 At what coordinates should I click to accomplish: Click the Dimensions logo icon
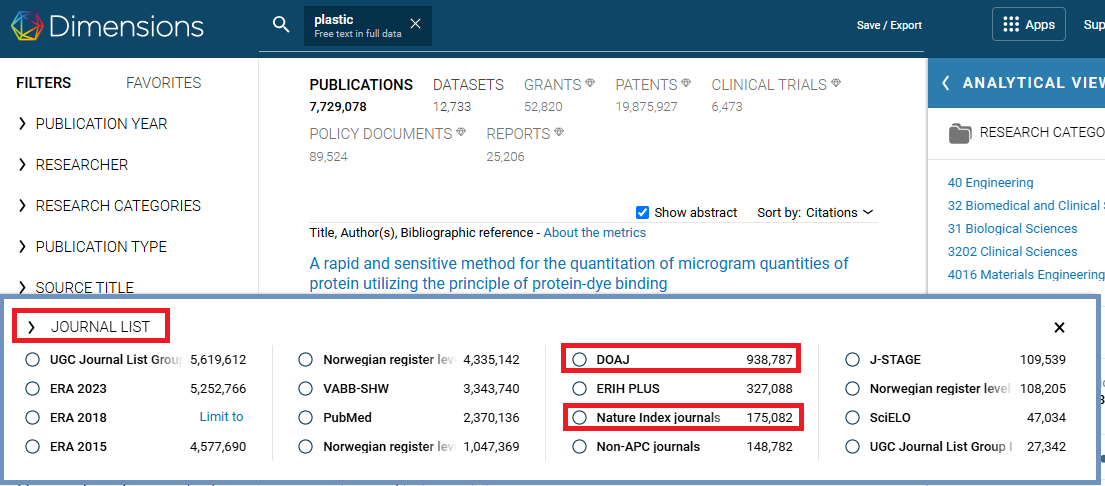[x=27, y=26]
